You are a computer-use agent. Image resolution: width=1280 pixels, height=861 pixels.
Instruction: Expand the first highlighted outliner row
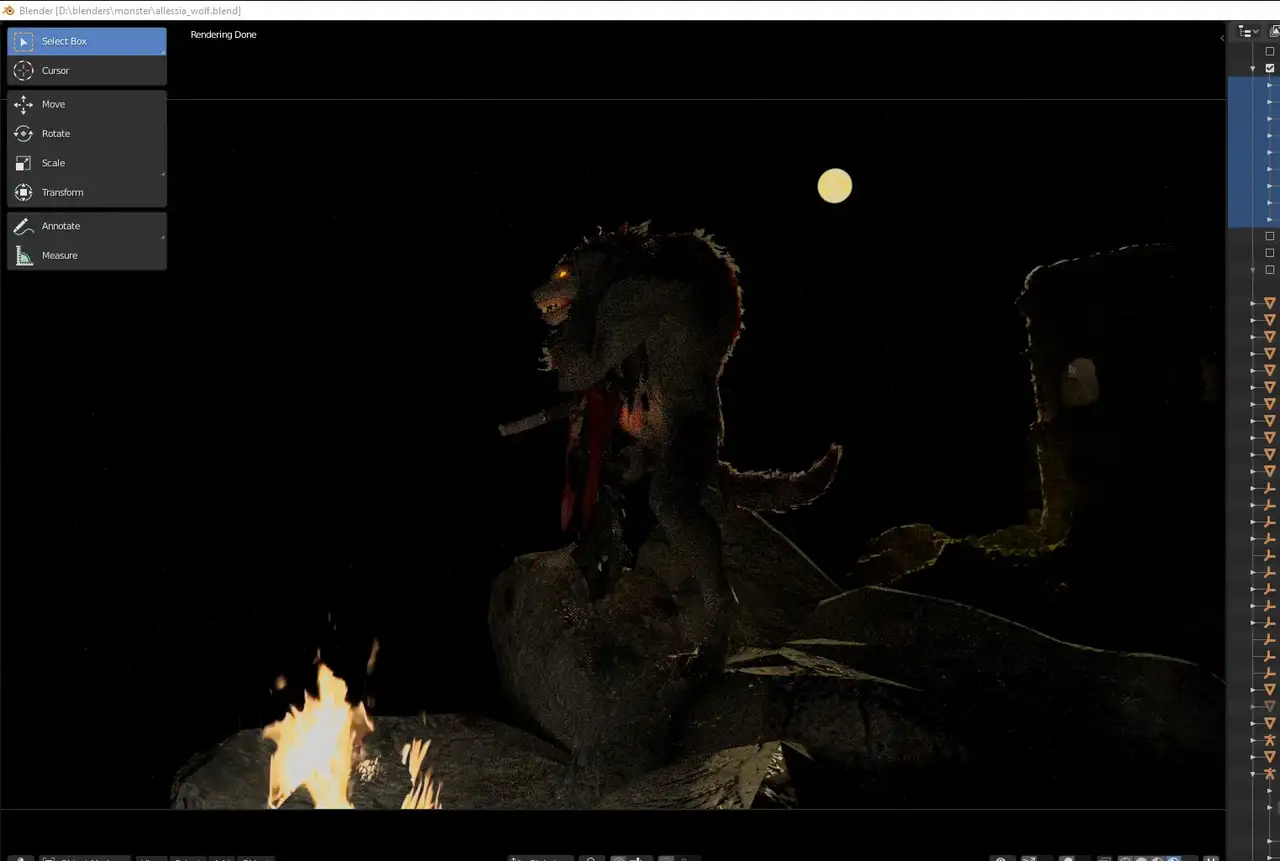click(x=1269, y=85)
